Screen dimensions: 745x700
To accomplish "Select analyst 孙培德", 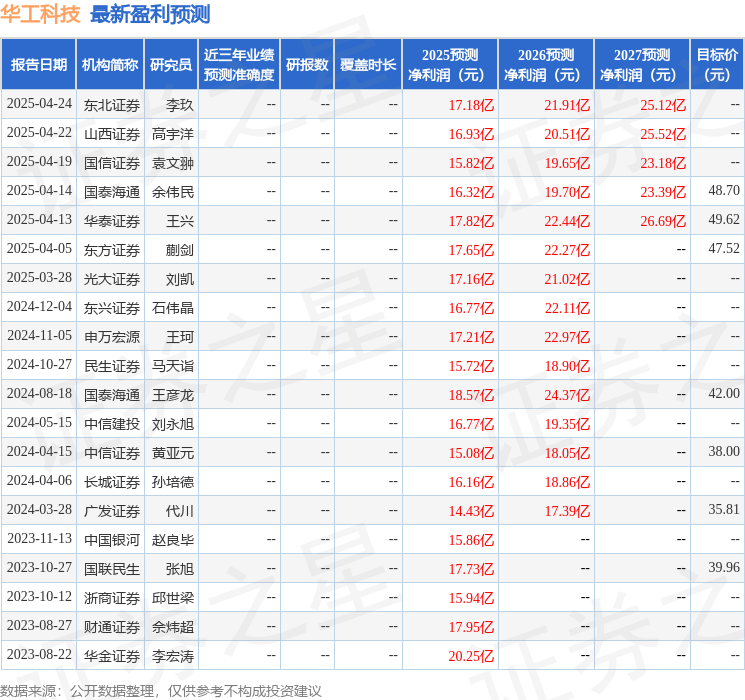I will pyautogui.click(x=173, y=482).
